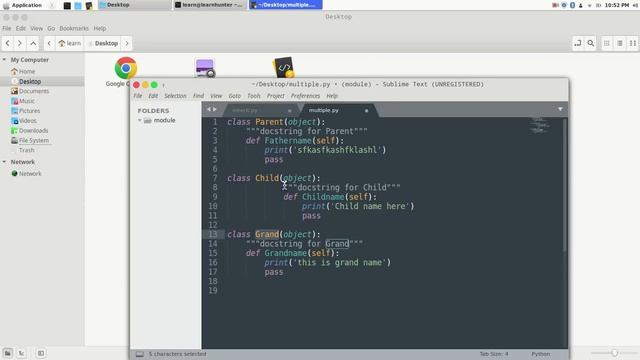The image size is (640, 360).
Task: Show tree view in file manager sidebar
Action: click(x=21, y=353)
